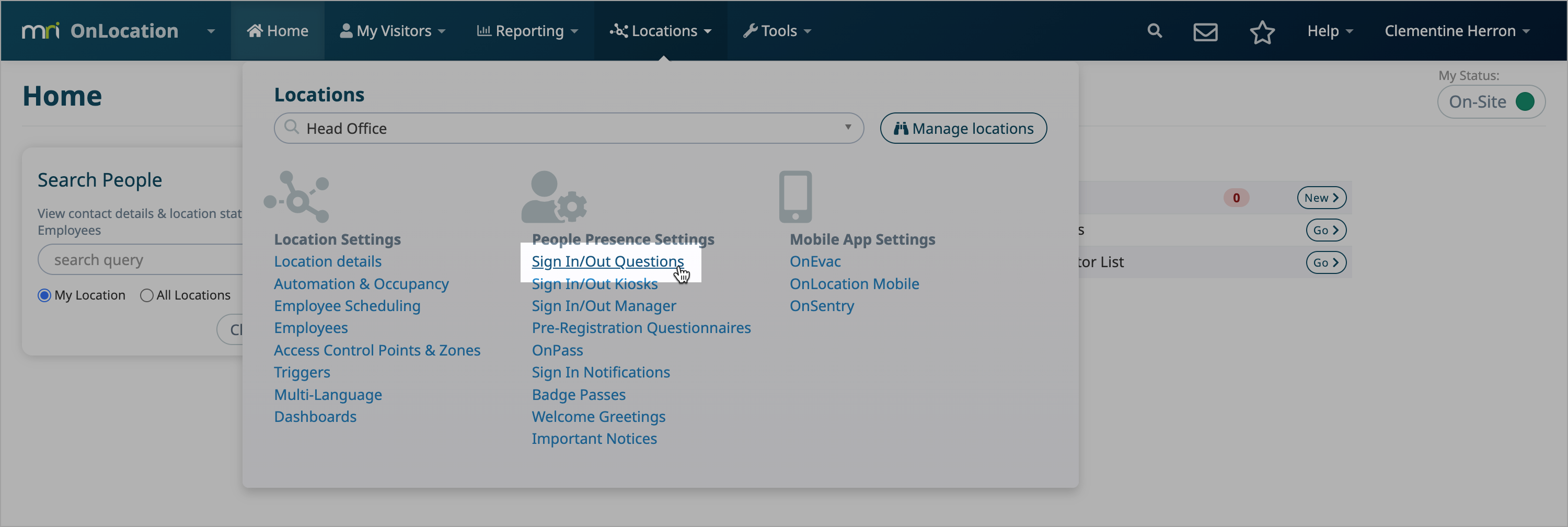This screenshot has height=527, width=1568.
Task: Click the search magnifier icon in top bar
Action: tap(1154, 31)
